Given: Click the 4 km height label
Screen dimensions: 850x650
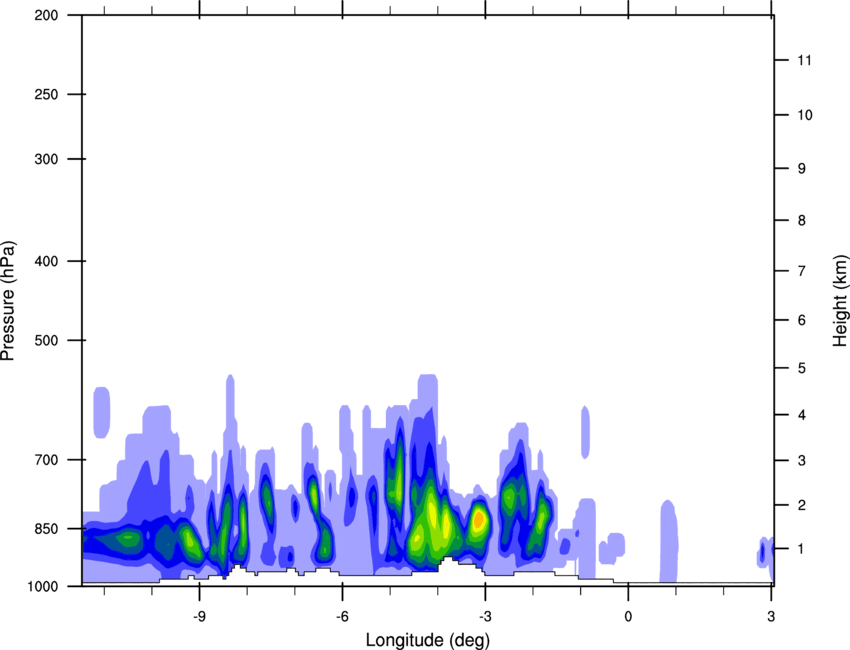Looking at the screenshot, I should [802, 415].
